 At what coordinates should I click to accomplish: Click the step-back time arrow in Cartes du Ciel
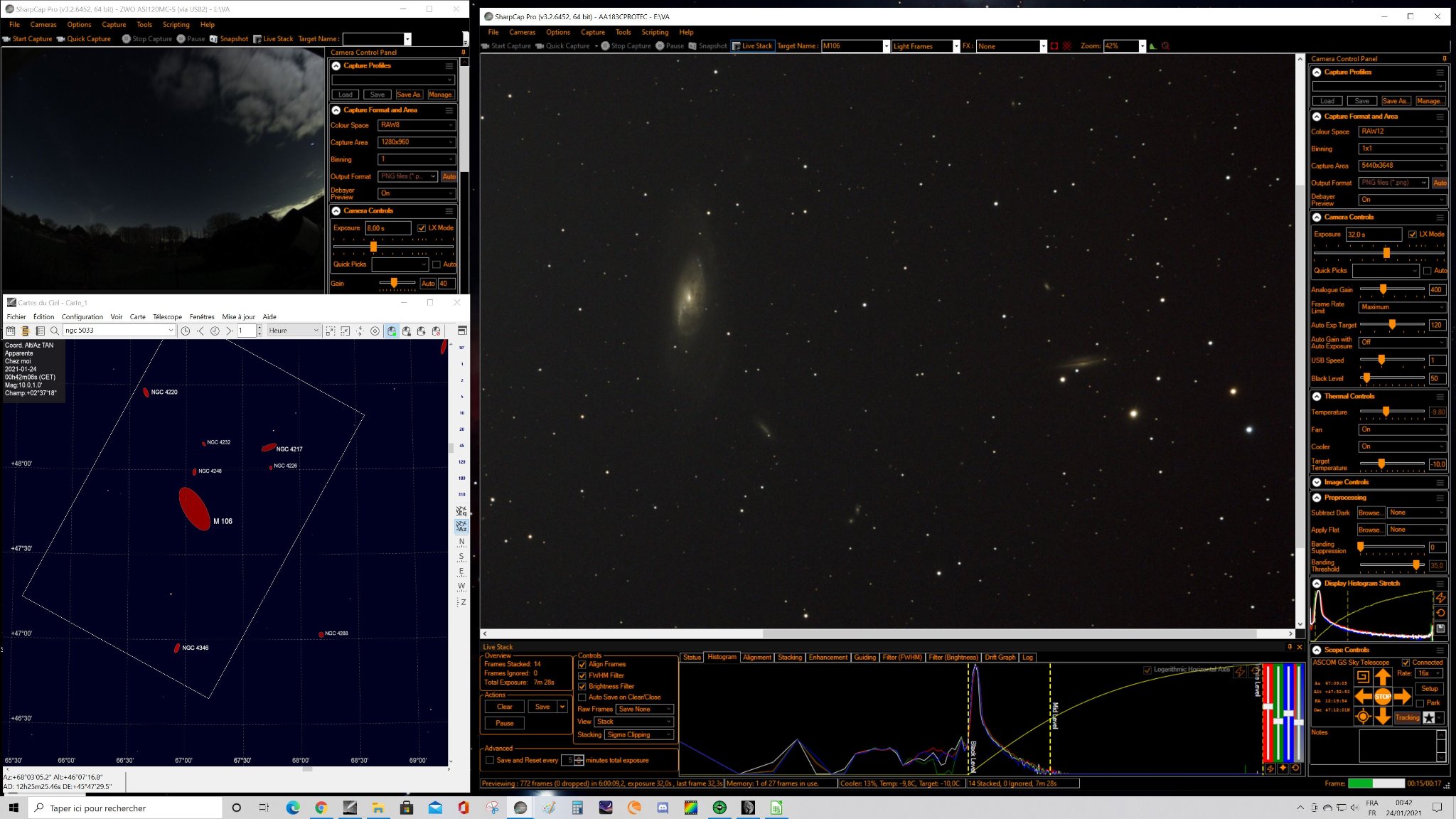200,331
